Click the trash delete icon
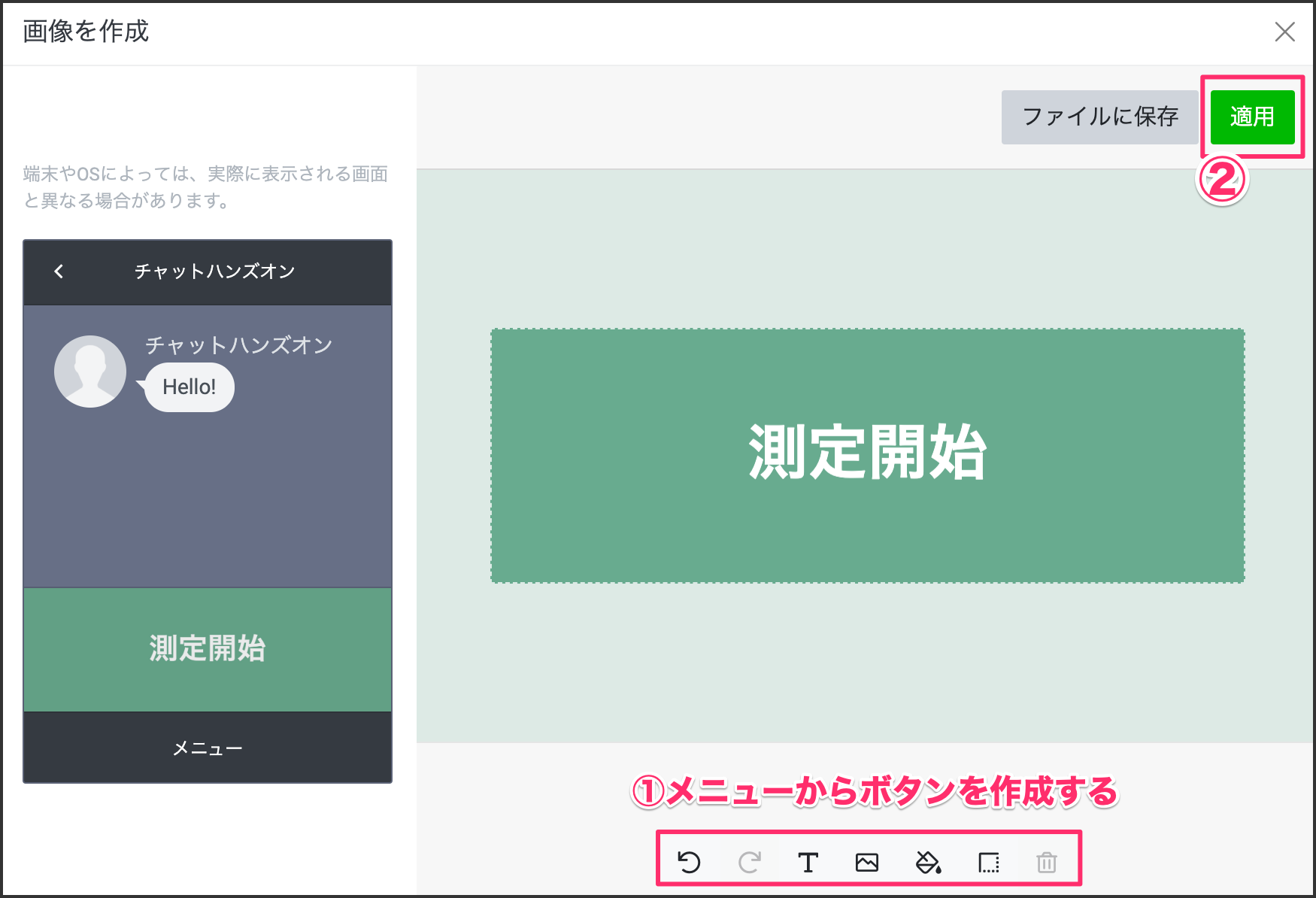The height and width of the screenshot is (898, 1316). click(1047, 862)
